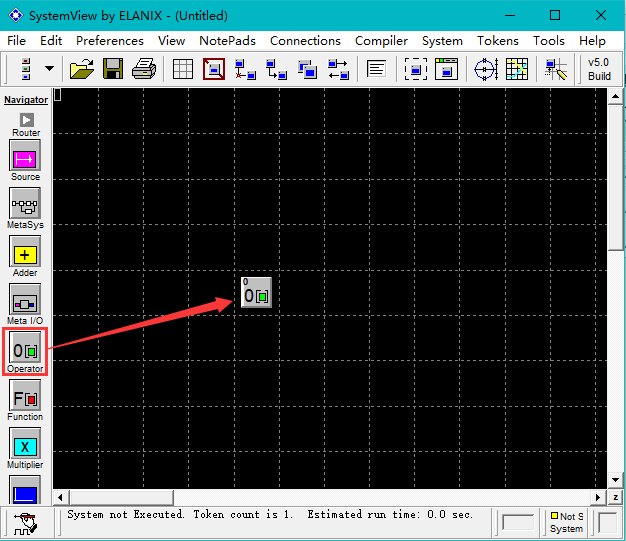Open the View menu
Image resolution: width=626 pixels, height=541 pixels.
tap(171, 41)
